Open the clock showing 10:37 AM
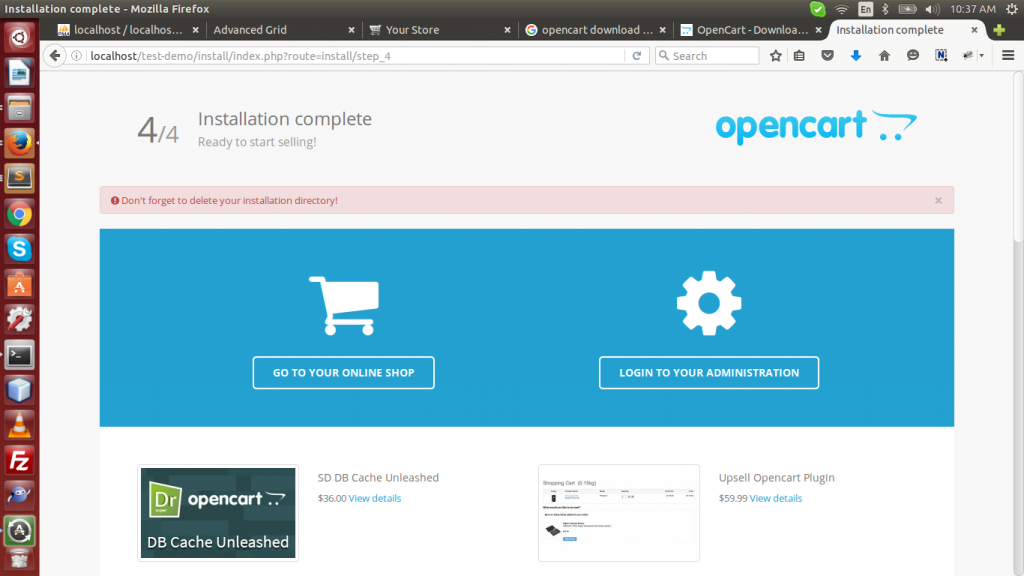The width and height of the screenshot is (1024, 576). click(x=973, y=9)
